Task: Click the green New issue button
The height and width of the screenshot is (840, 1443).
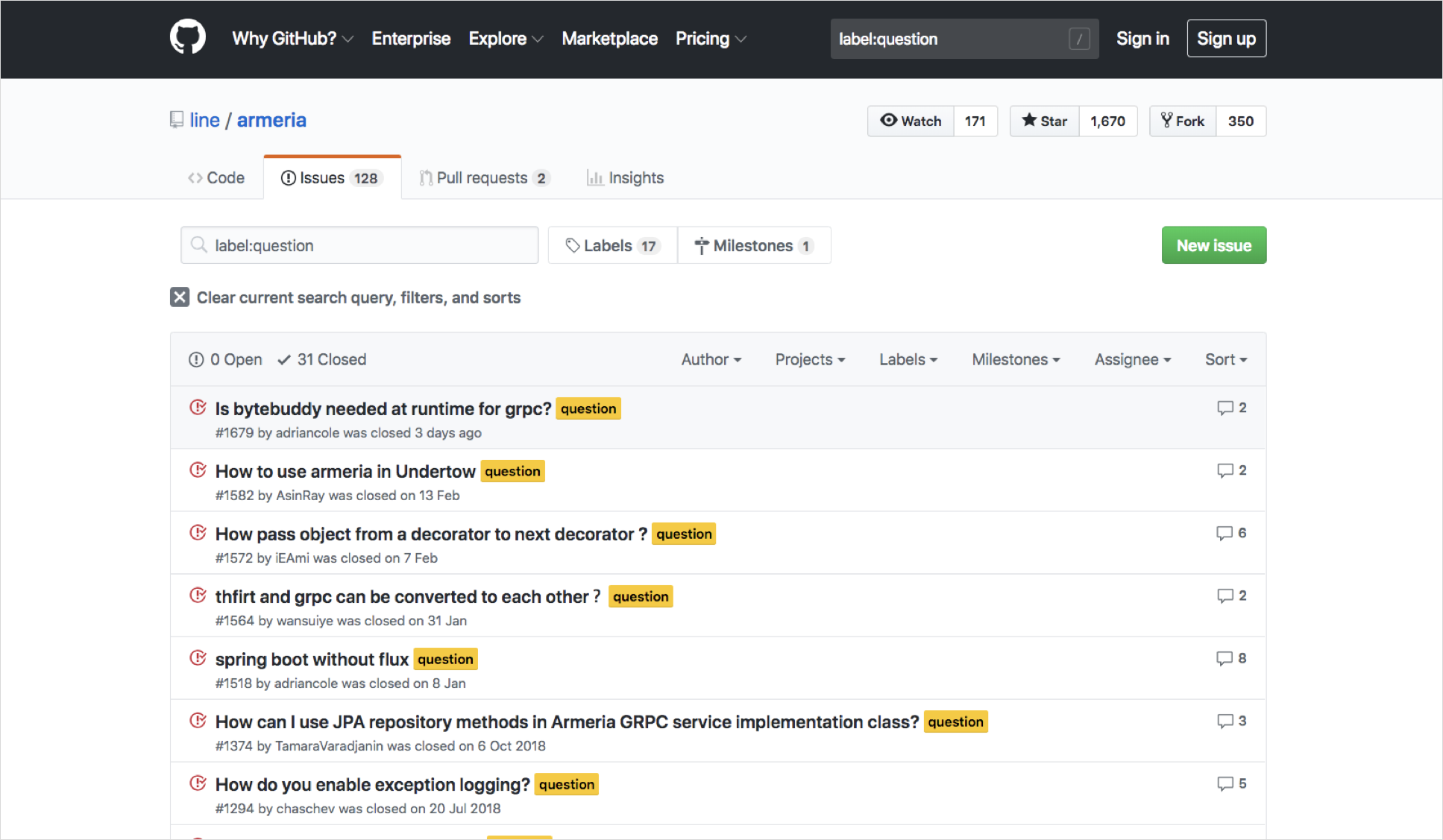Action: (1213, 245)
